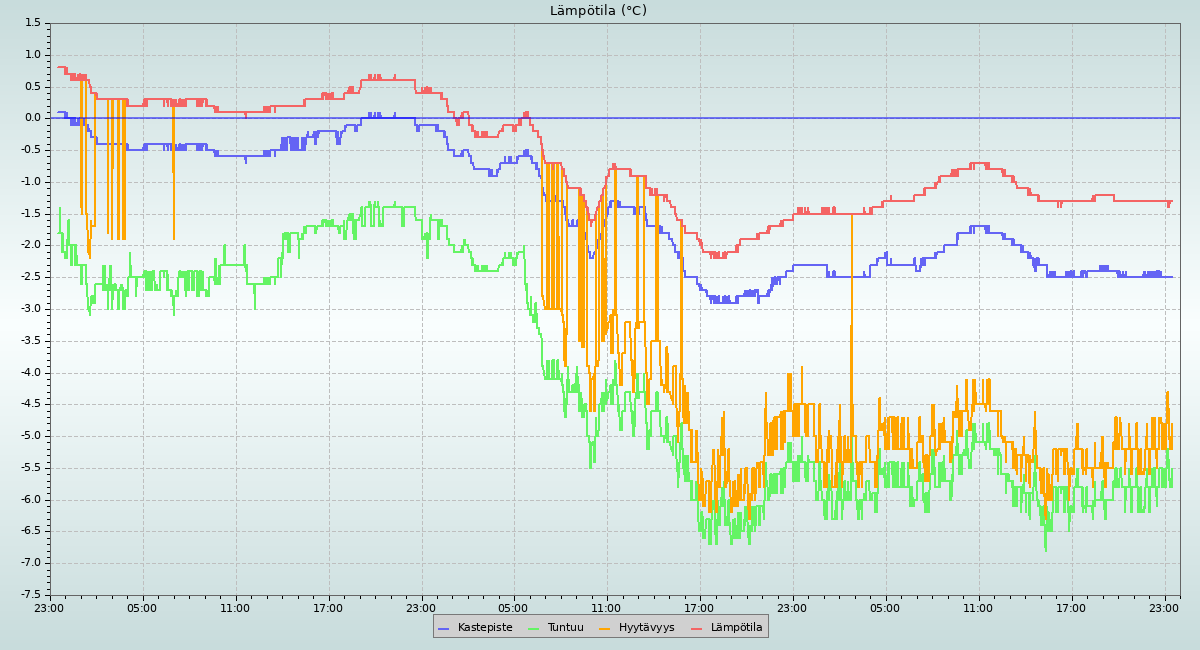Toggle the Tuntuu series in legend

point(565,627)
